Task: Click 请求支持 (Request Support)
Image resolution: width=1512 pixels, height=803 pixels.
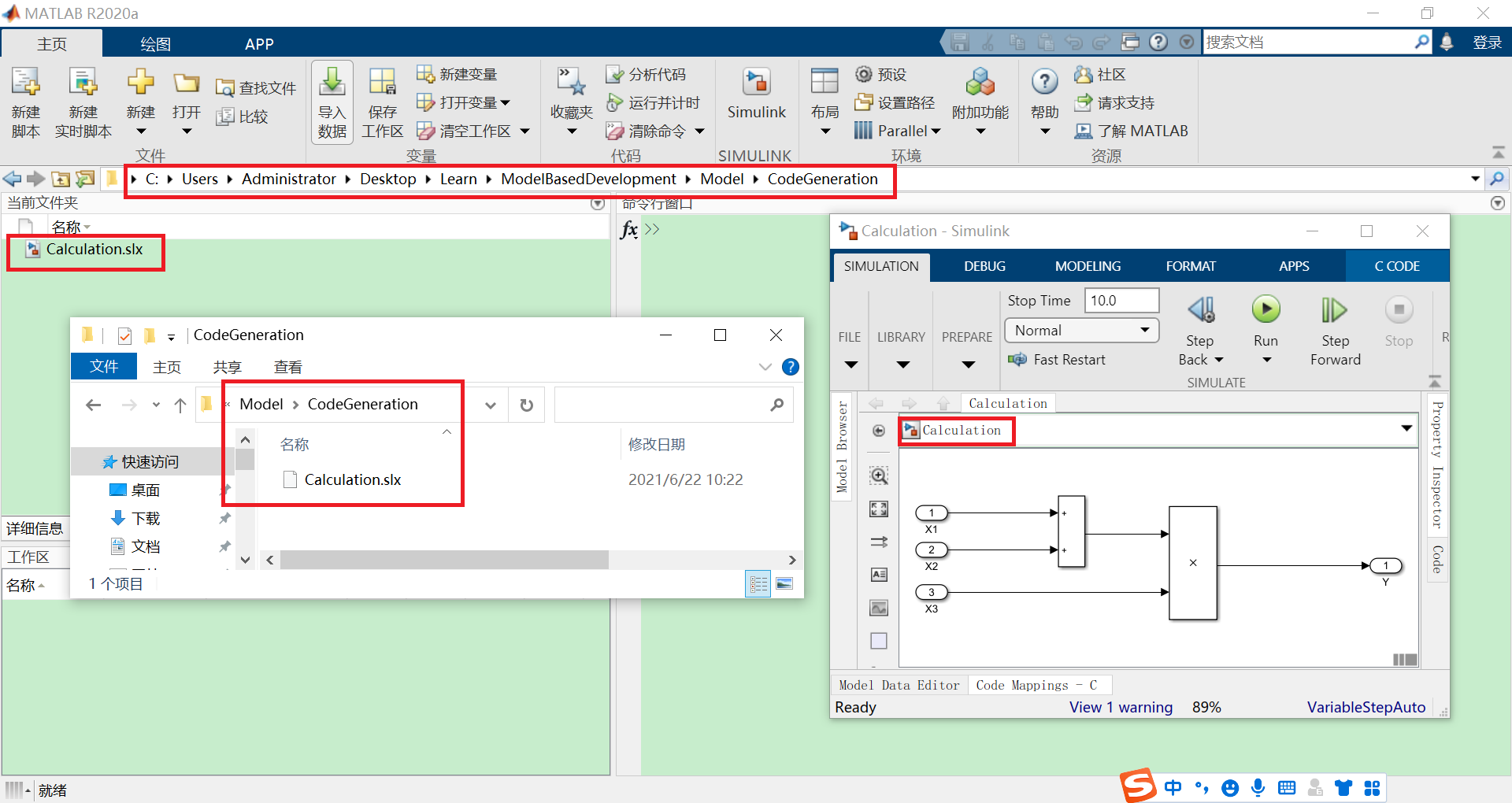Action: pos(1114,102)
